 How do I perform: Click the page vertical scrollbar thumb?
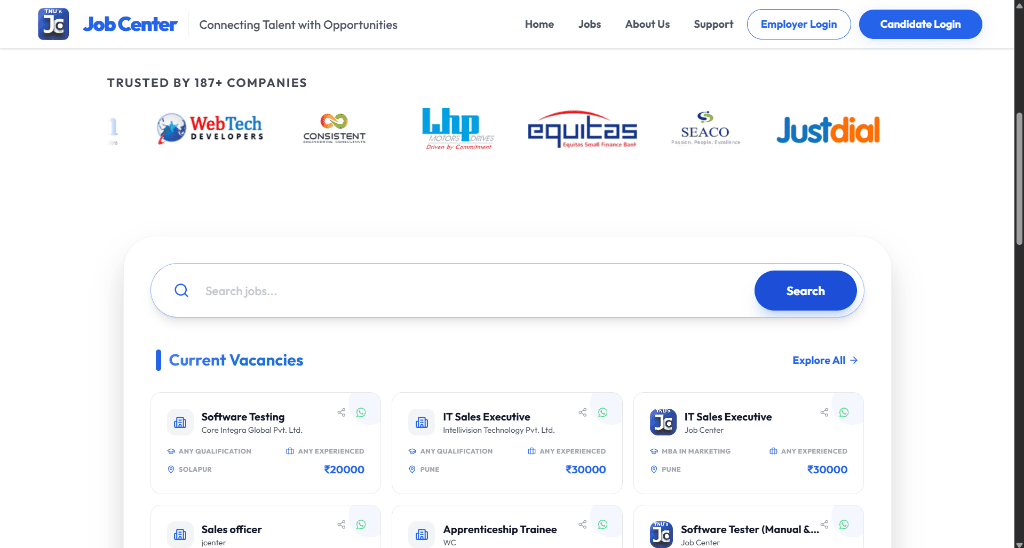coord(1019,178)
